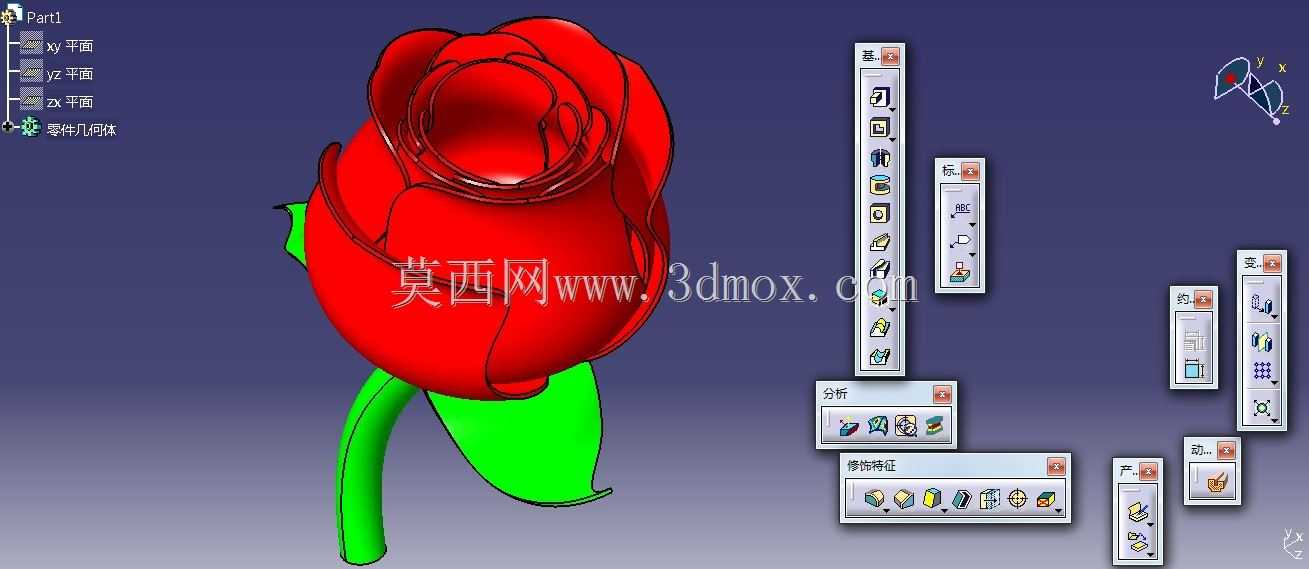
Task: Select the Shell tool
Action: (x=962, y=498)
